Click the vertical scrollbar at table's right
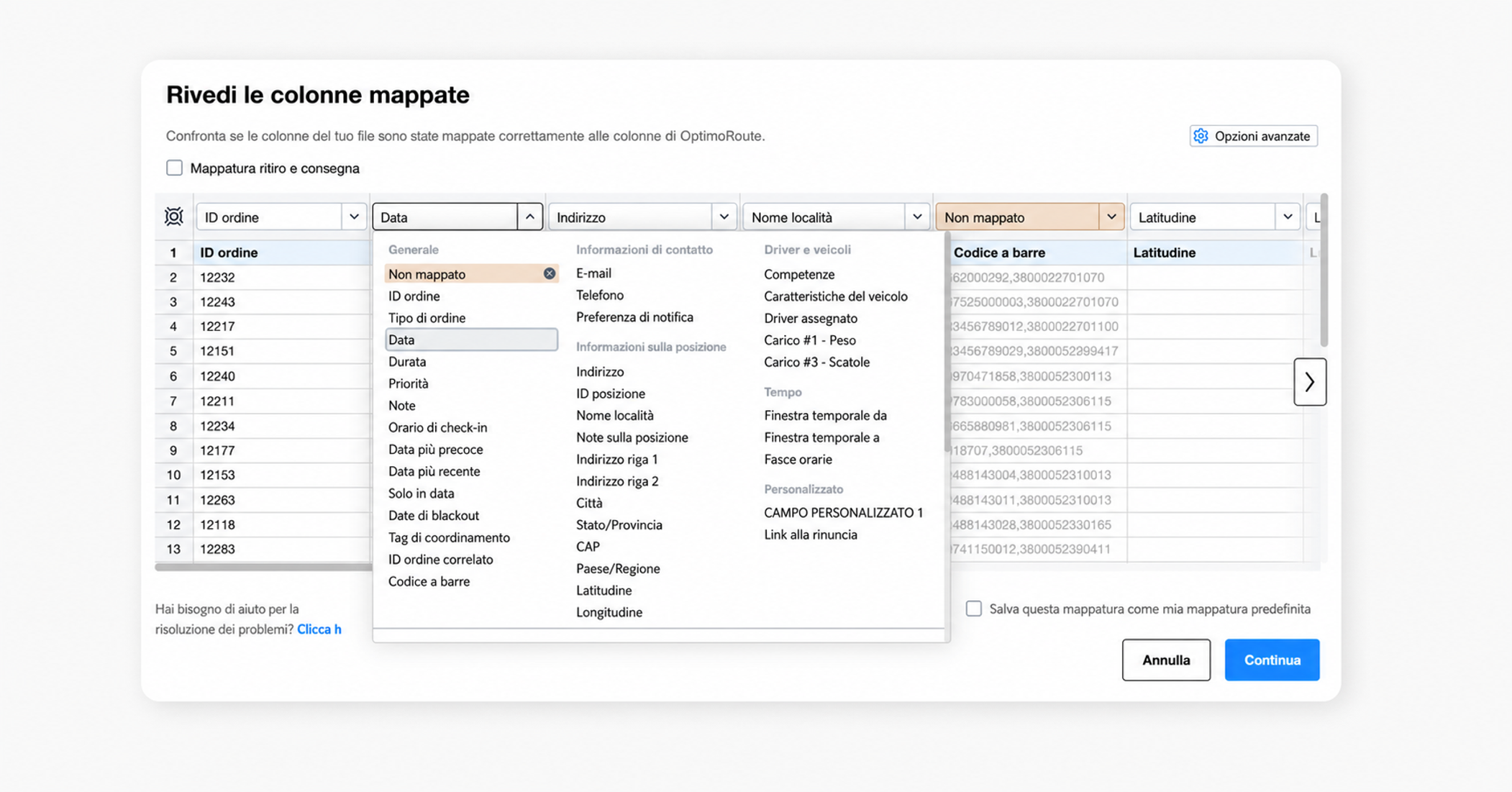Image resolution: width=1512 pixels, height=792 pixels. tap(1324, 270)
